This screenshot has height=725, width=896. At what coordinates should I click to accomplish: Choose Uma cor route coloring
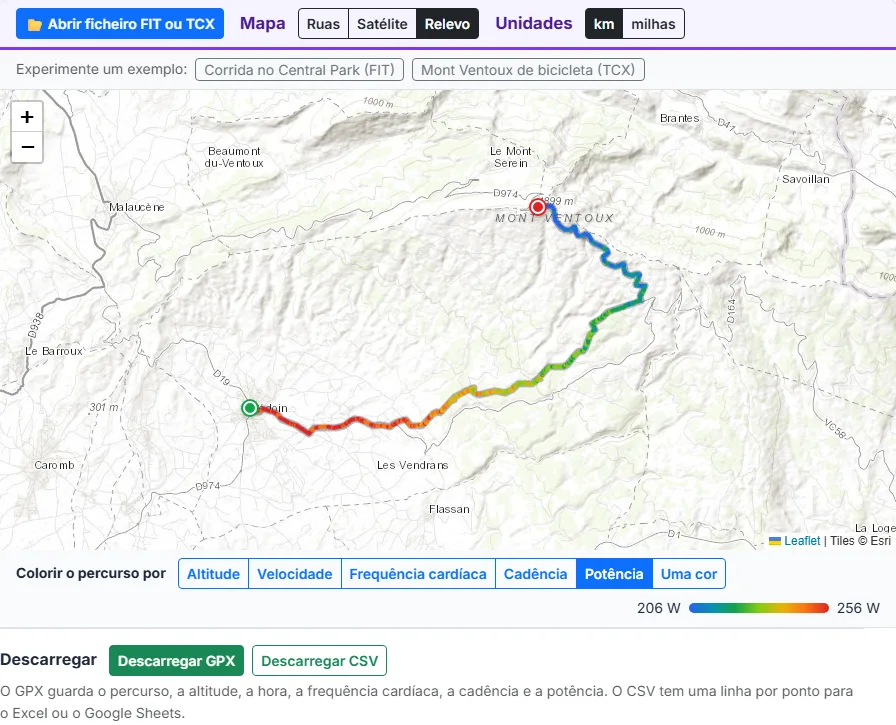pos(689,574)
